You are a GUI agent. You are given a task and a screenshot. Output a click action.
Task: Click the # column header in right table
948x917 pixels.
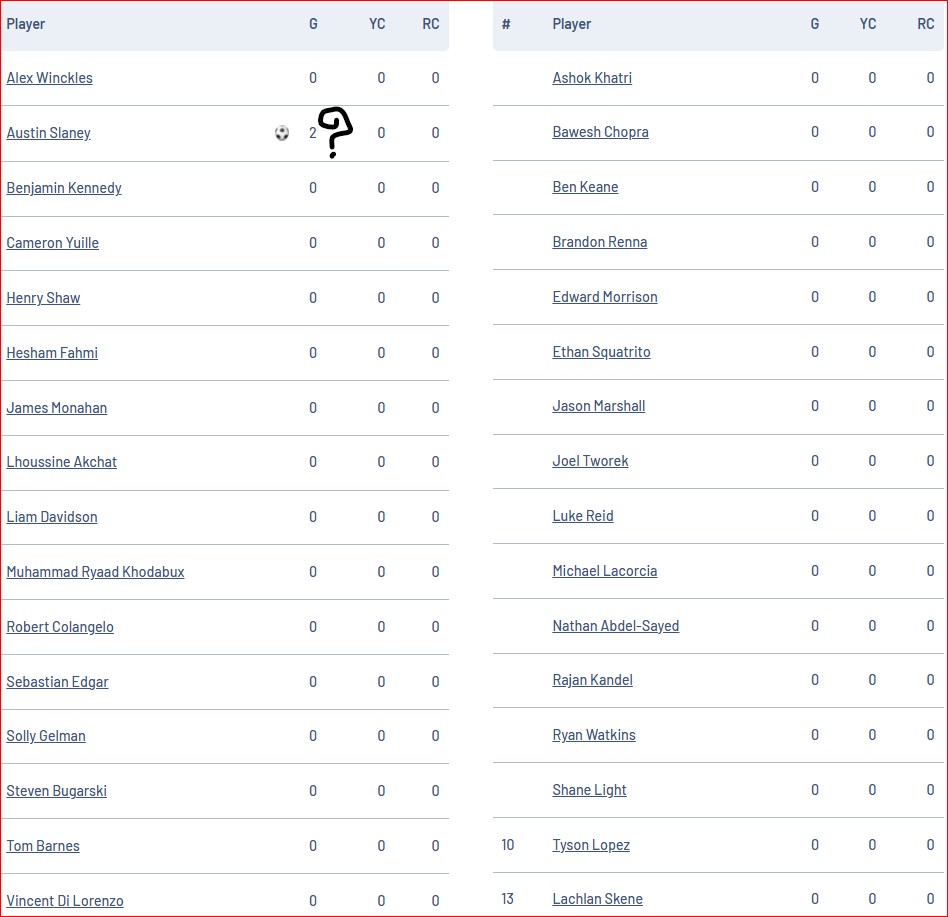506,24
